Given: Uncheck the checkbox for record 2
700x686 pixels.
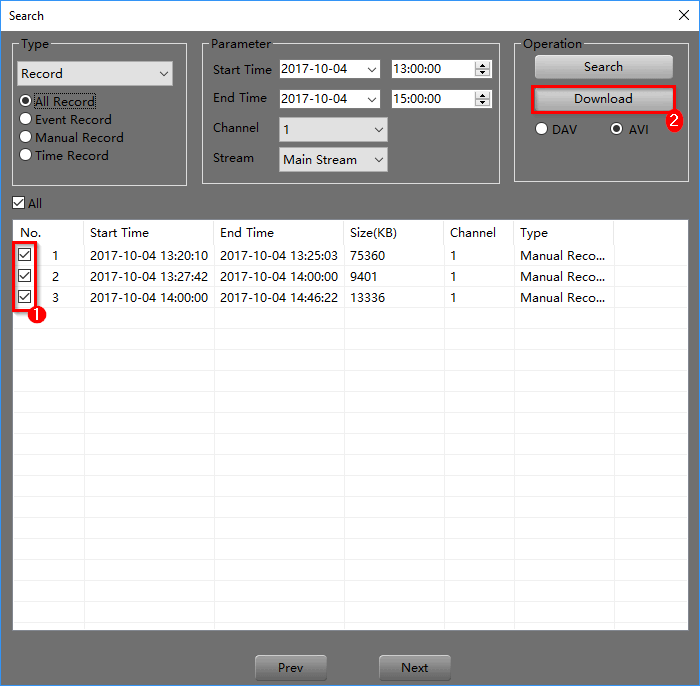Looking at the screenshot, I should [25, 276].
